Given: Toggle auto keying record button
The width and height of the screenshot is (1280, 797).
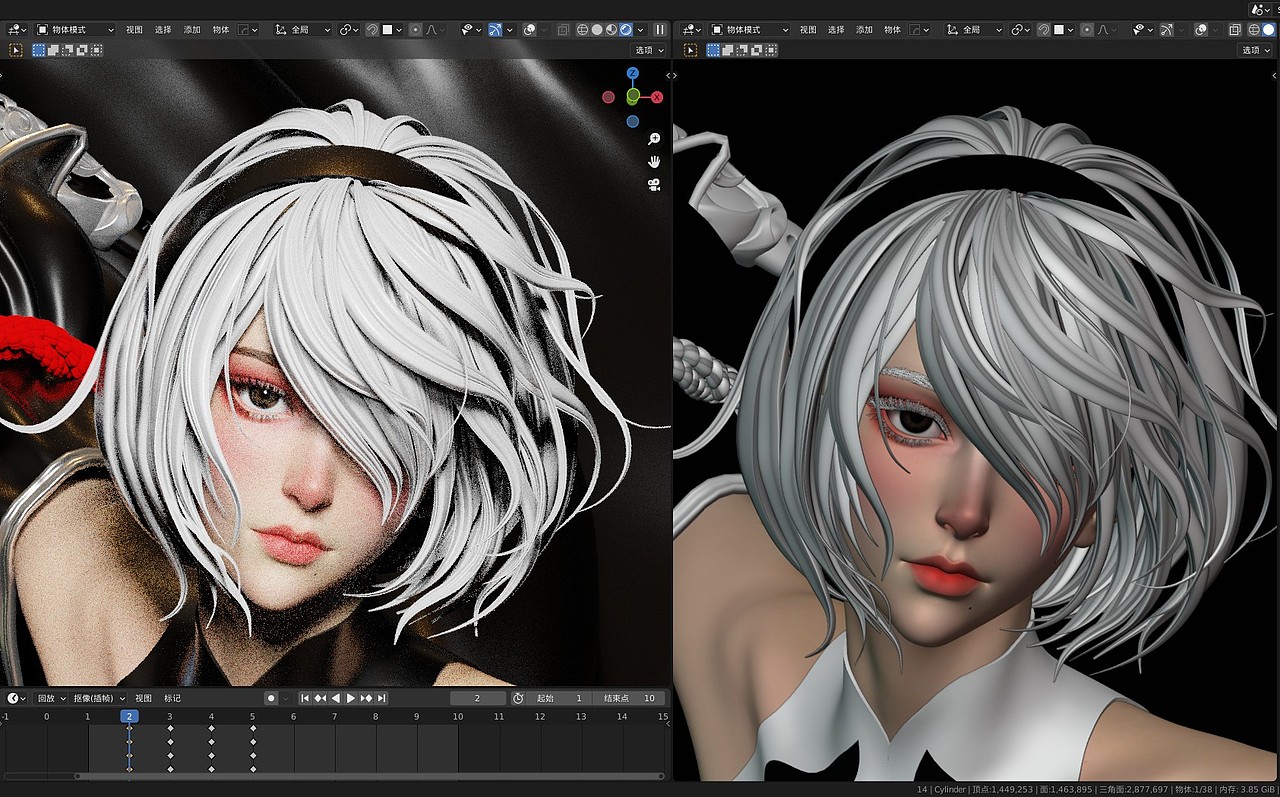Looking at the screenshot, I should pyautogui.click(x=271, y=698).
